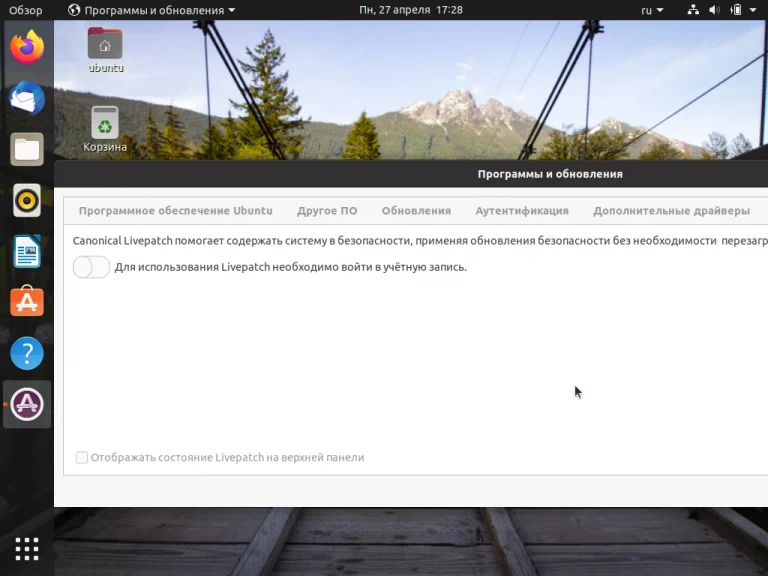Open the Help question-mark icon
Image resolution: width=768 pixels, height=576 pixels.
point(27,353)
